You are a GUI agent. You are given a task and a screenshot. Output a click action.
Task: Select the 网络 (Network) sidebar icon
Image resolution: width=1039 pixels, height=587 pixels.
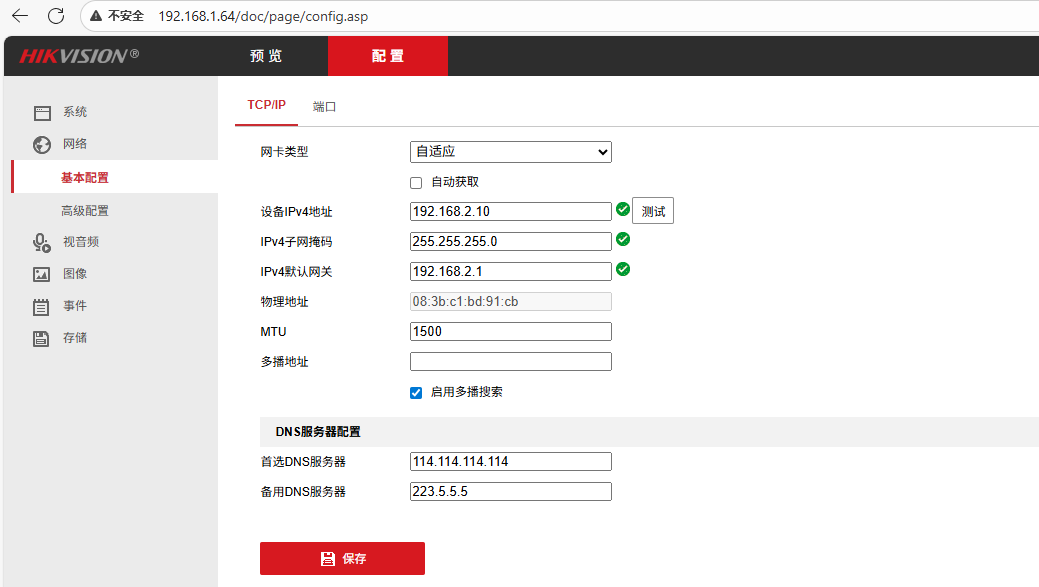(41, 144)
